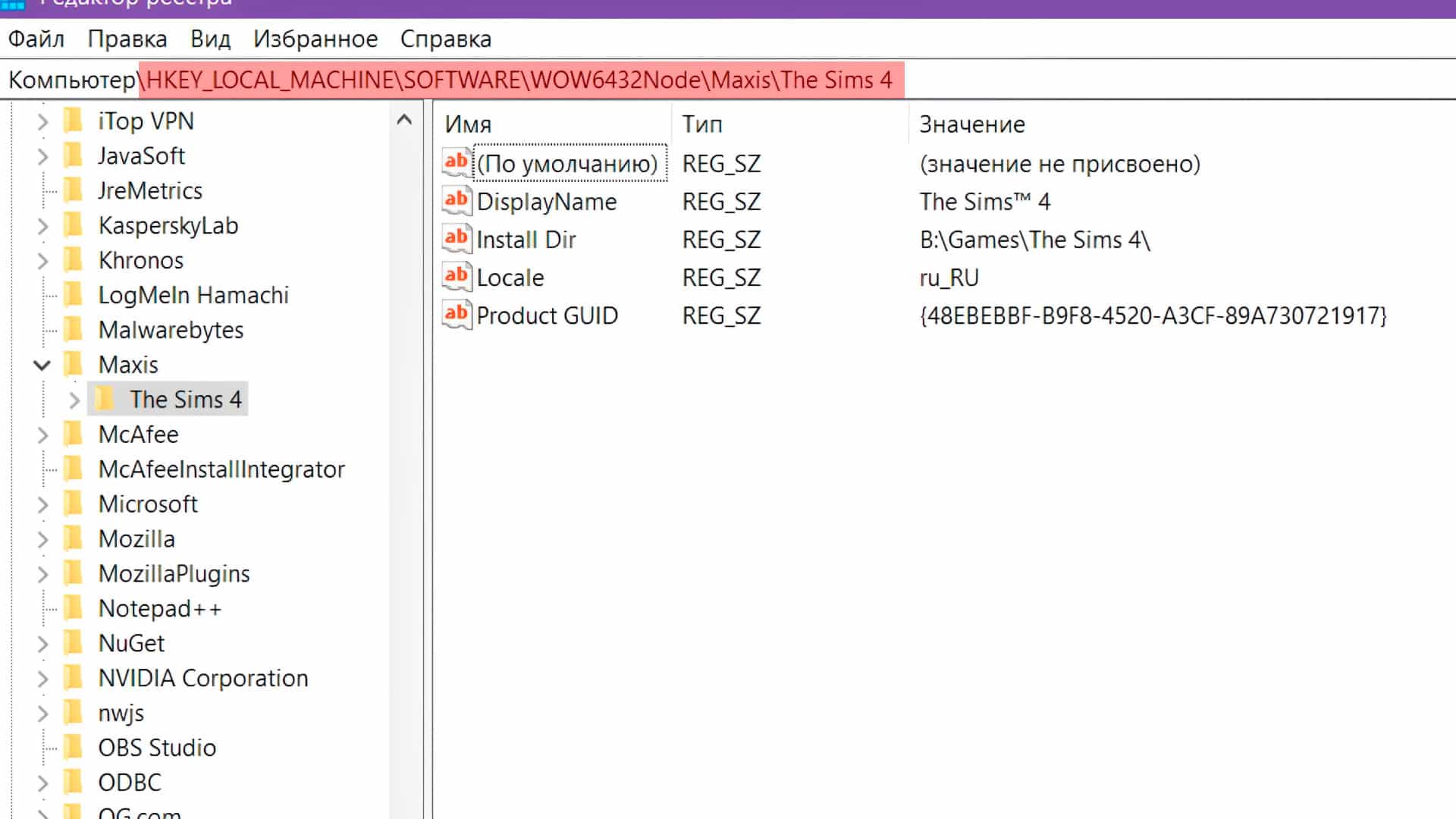Select the Maxis folder icon

74,365
